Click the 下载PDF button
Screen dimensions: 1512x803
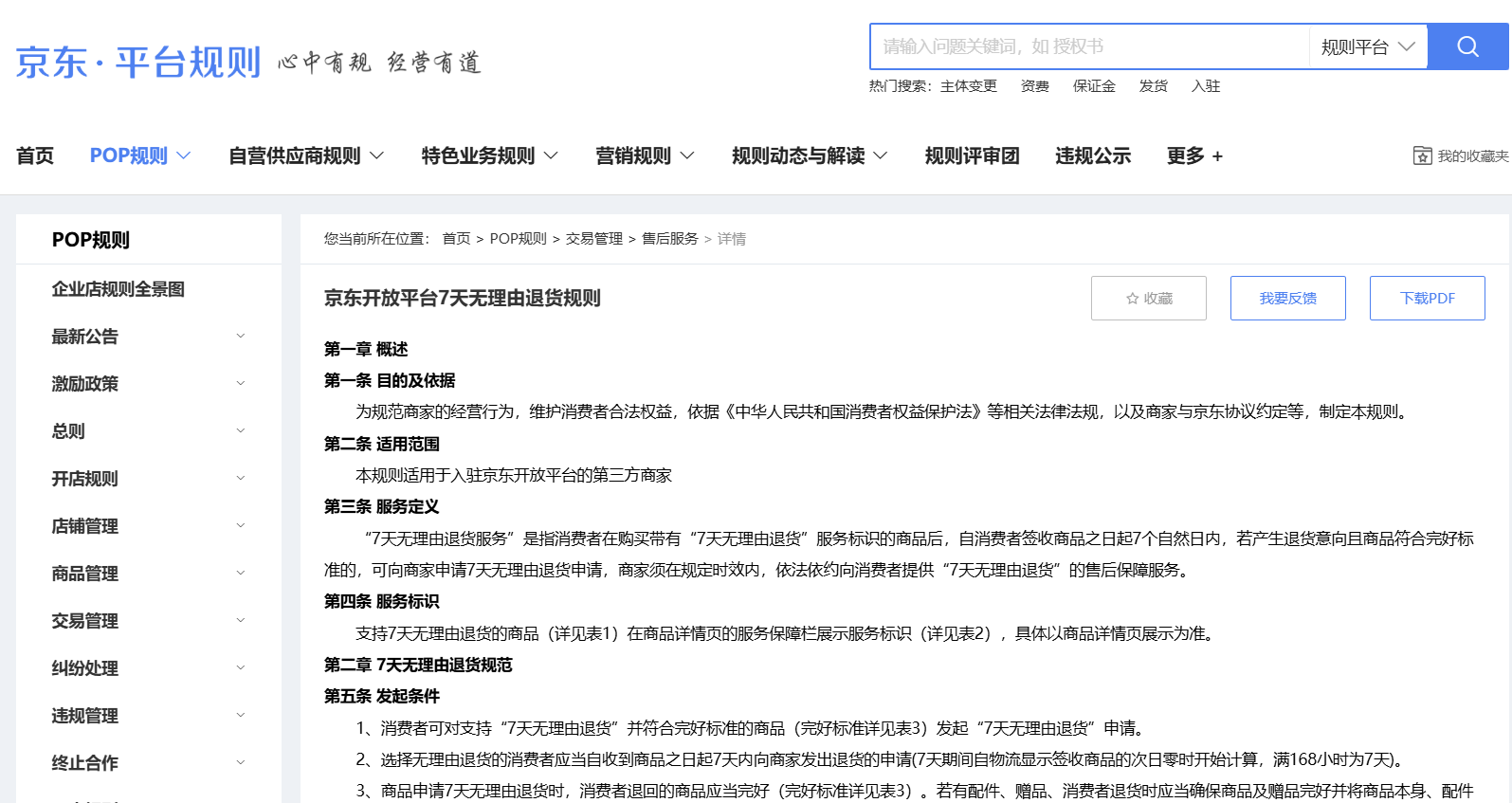1427,299
